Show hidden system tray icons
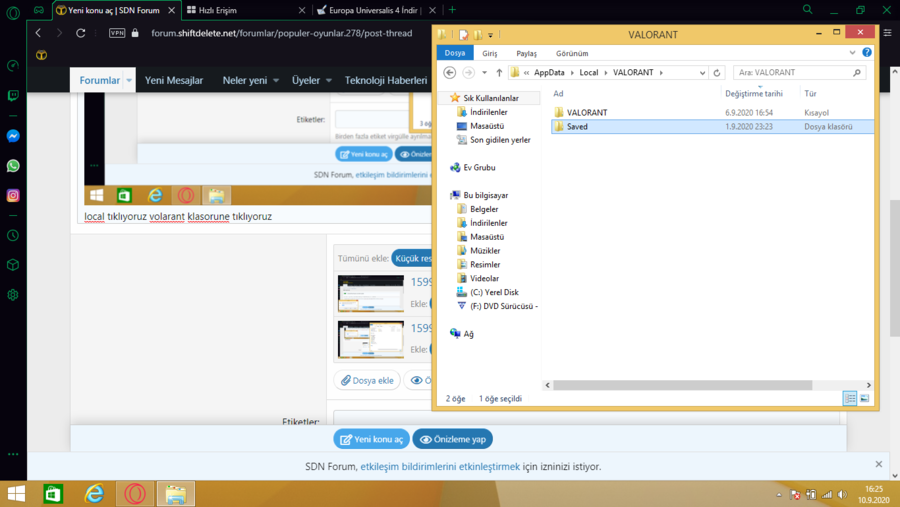Image resolution: width=900 pixels, height=507 pixels. pos(779,494)
